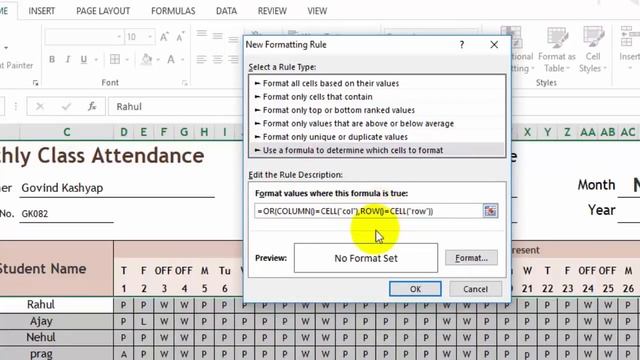This screenshot has width=640, height=360.
Task: Click inside the rule formula input field
Action: 368,211
